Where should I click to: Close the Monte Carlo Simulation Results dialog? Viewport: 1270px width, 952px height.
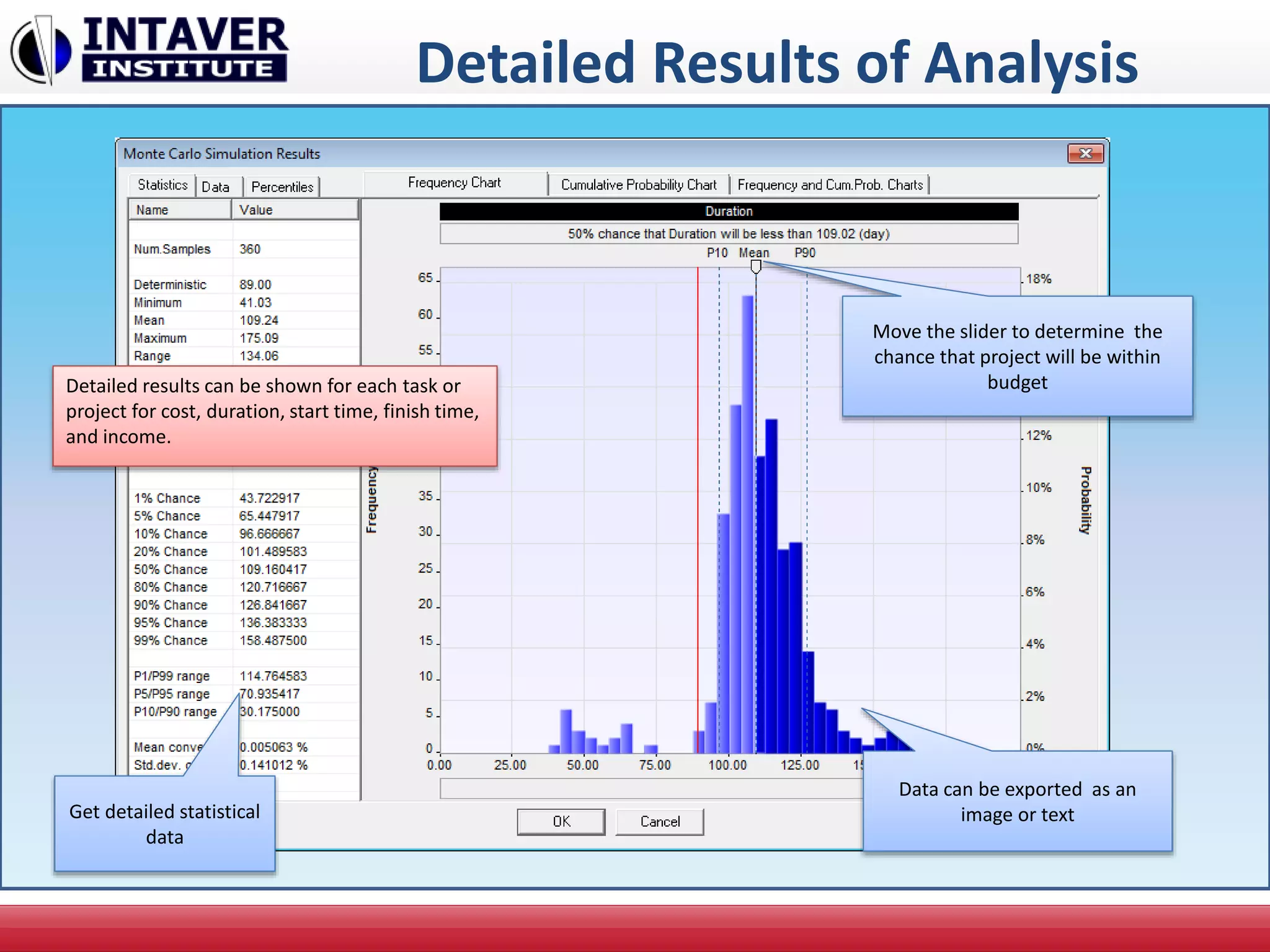point(1085,153)
